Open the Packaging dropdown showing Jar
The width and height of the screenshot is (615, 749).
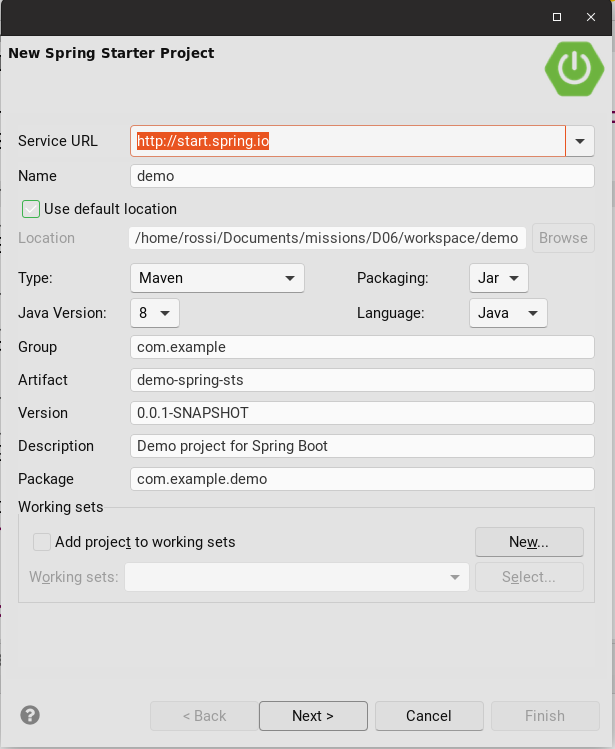(498, 278)
